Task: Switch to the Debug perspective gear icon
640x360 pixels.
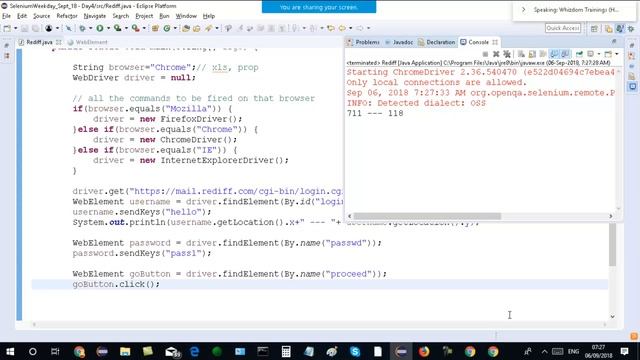Action: [x=631, y=28]
